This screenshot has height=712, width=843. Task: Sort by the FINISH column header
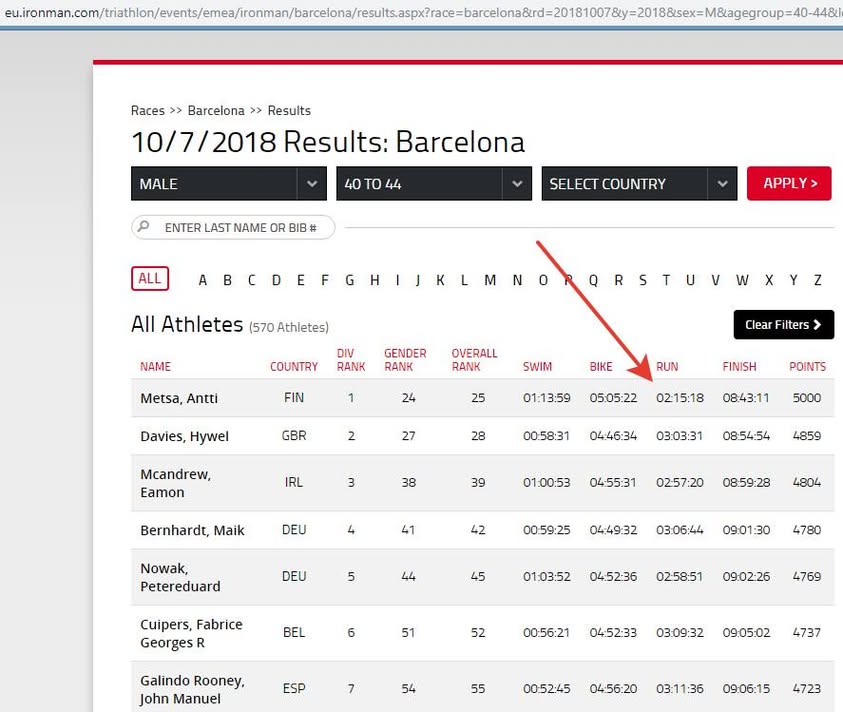click(x=739, y=367)
